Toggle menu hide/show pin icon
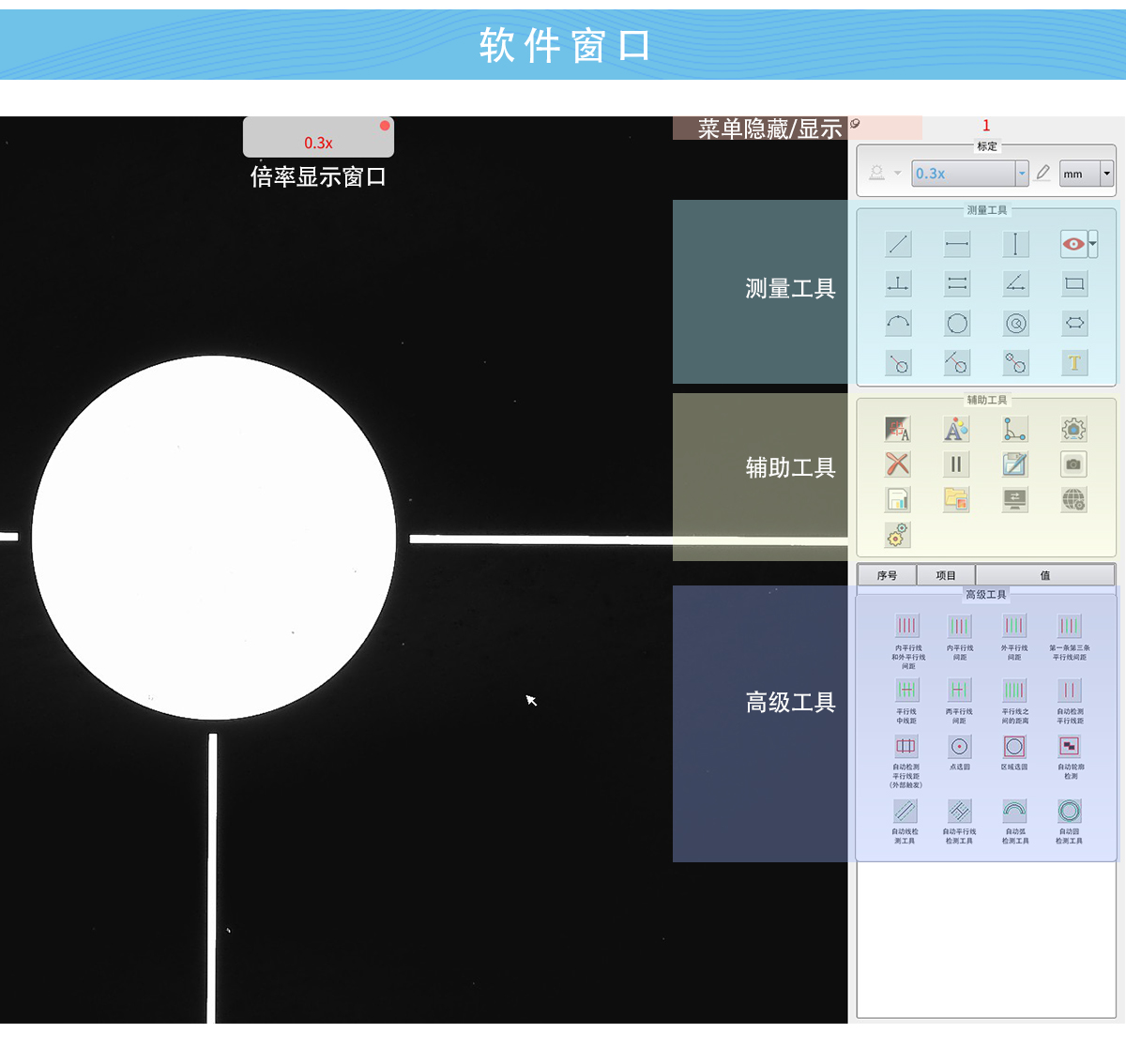The height and width of the screenshot is (1064, 1126). click(x=855, y=124)
